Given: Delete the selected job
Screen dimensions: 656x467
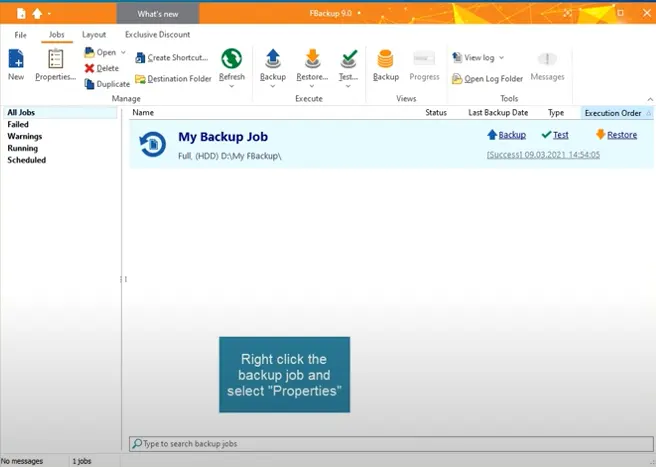Looking at the screenshot, I should (102, 68).
